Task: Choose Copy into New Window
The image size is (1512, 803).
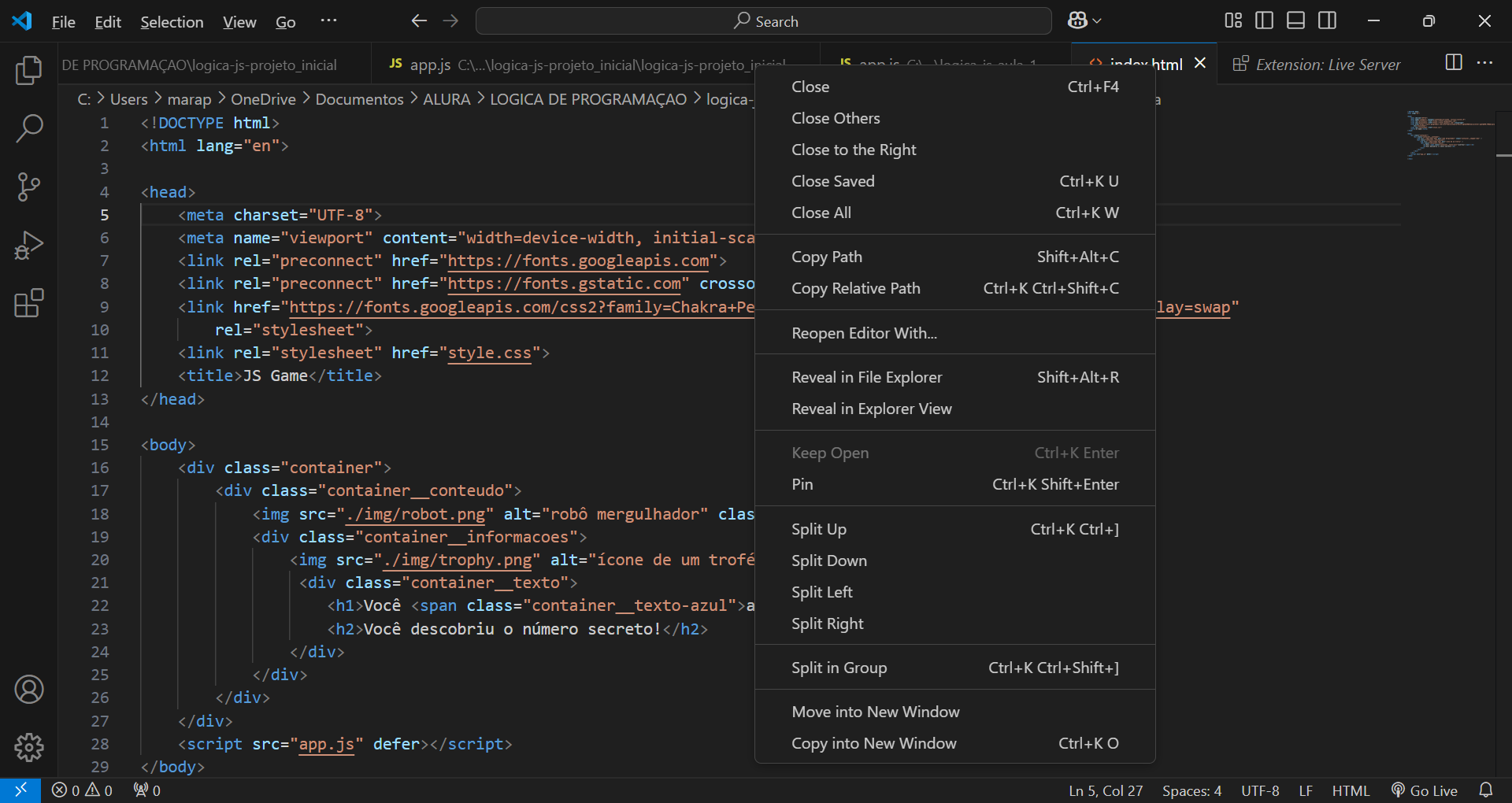Action: (x=954, y=743)
